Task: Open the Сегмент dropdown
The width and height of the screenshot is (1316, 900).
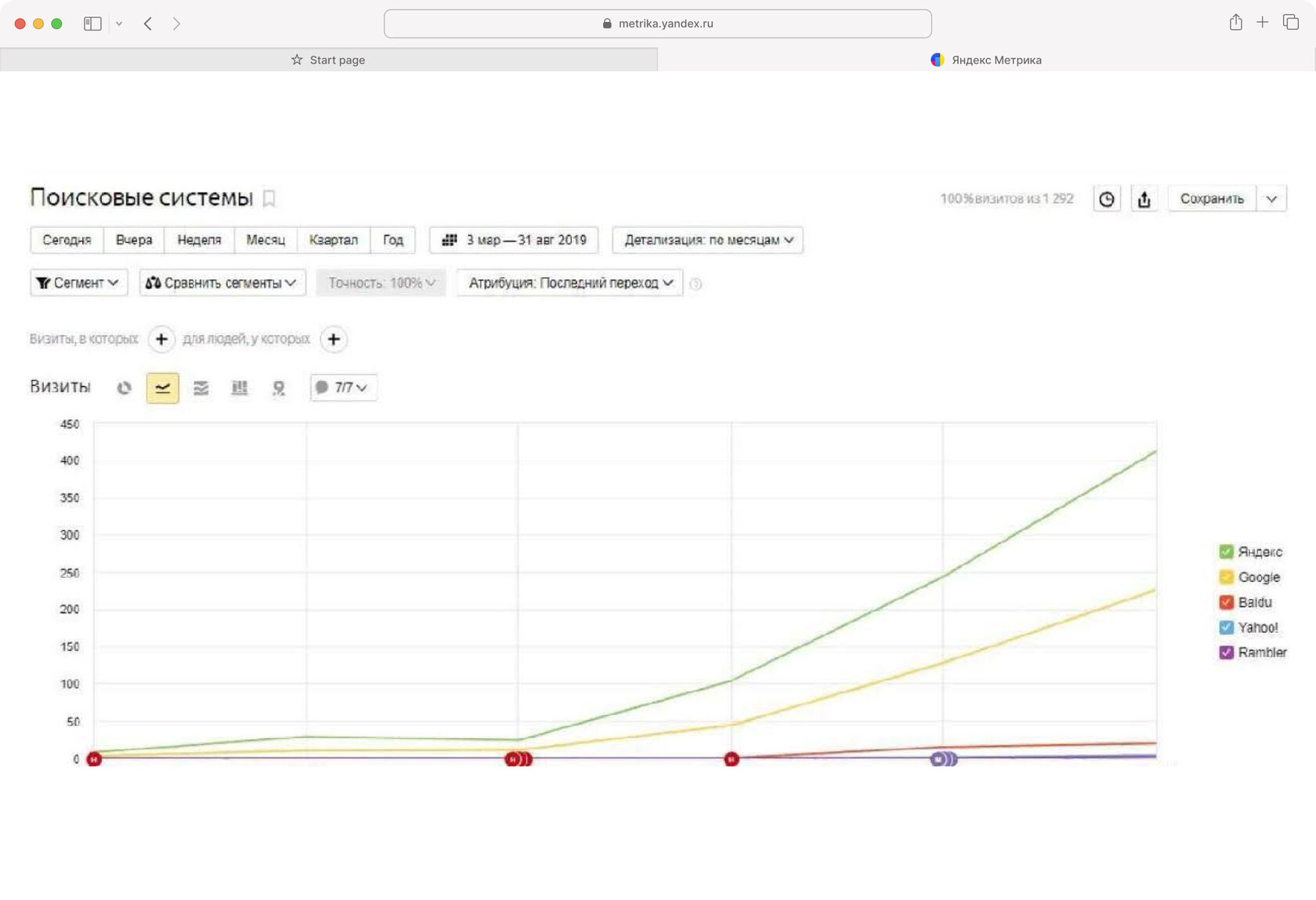Action: click(78, 283)
